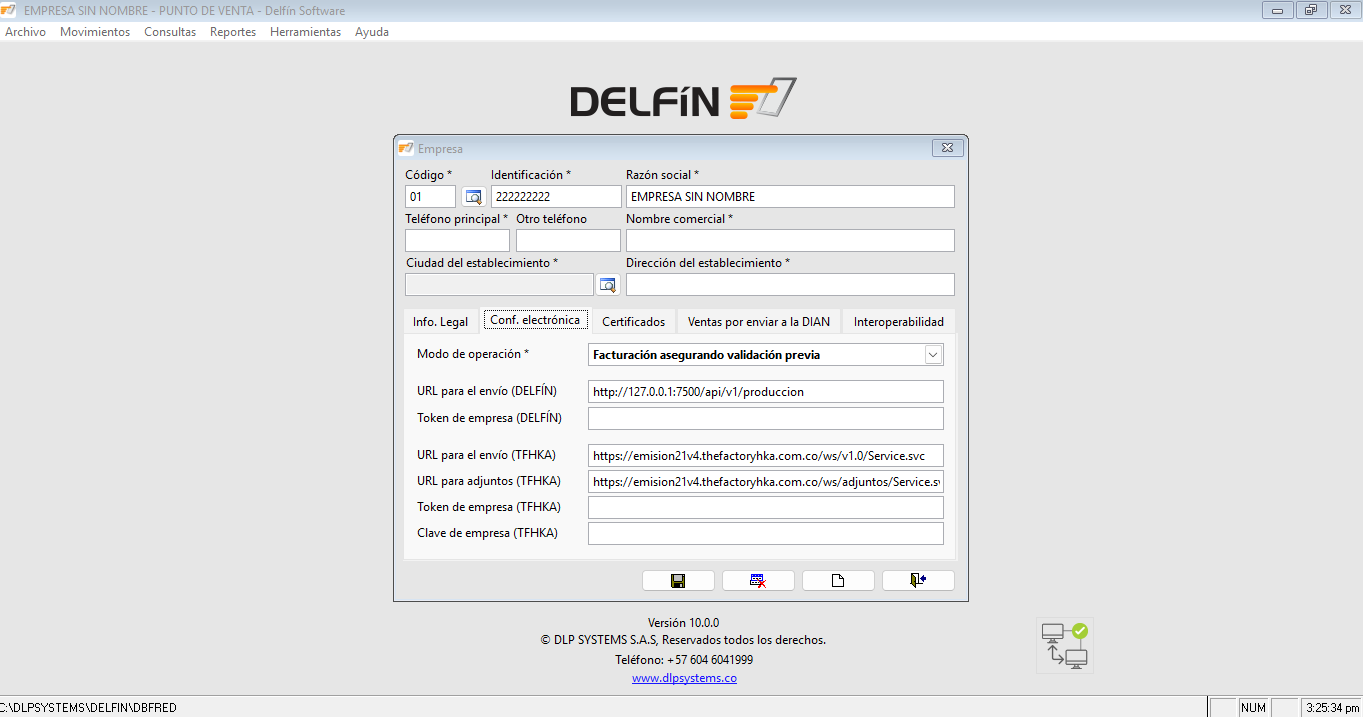The height and width of the screenshot is (717, 1363).
Task: Open the Herramientas menu
Action: pos(305,32)
